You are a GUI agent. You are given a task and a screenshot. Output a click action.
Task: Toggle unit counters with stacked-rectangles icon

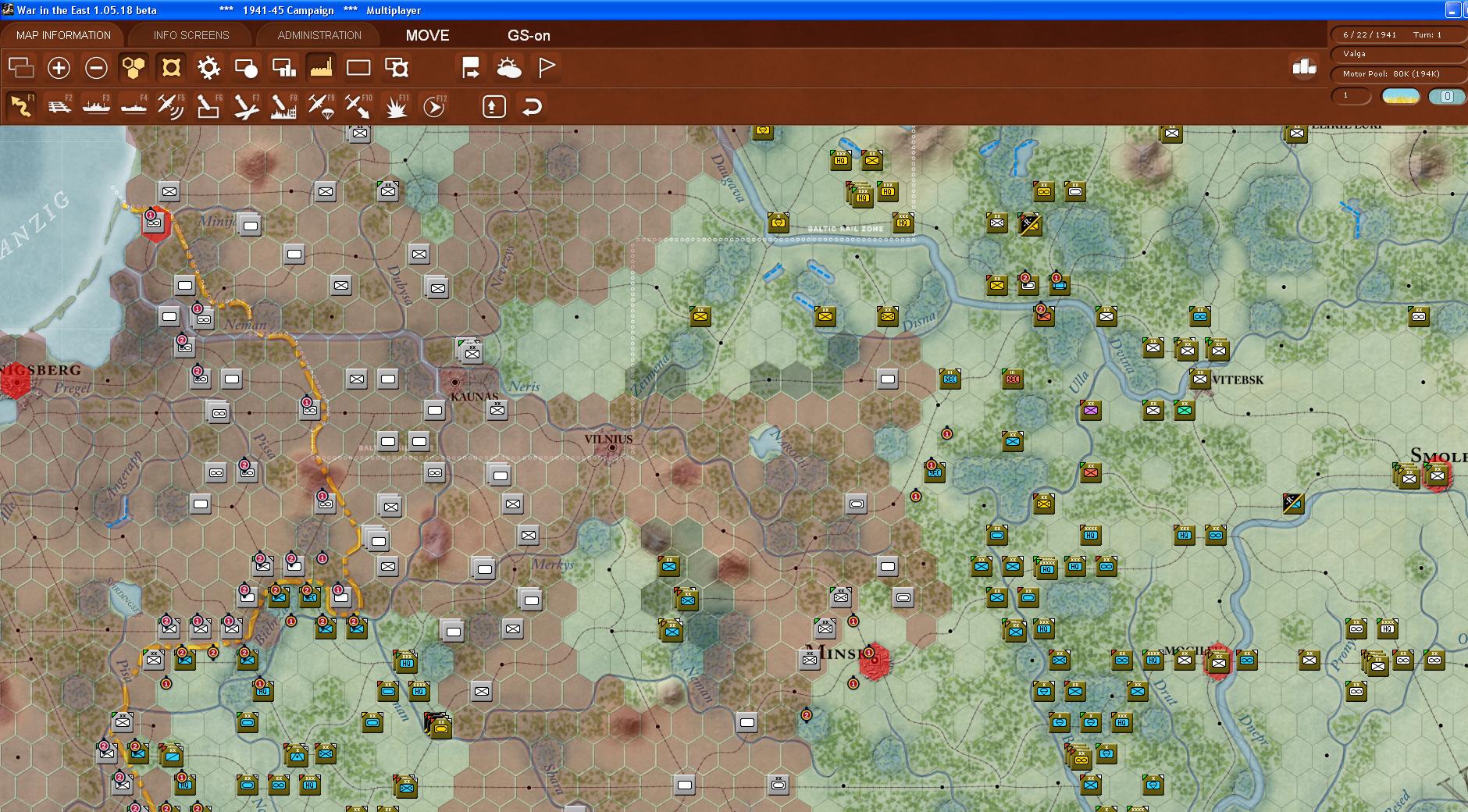click(21, 68)
